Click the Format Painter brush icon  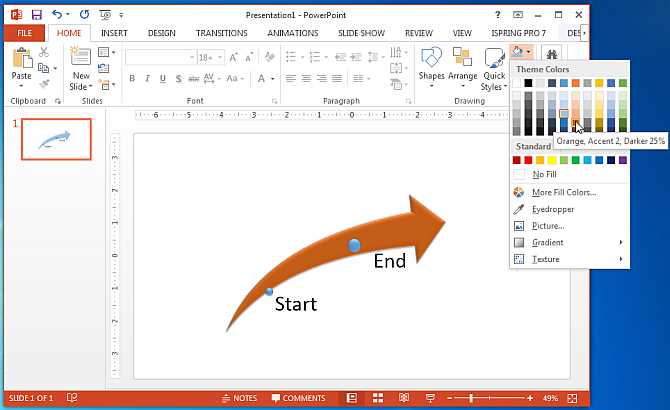[44, 84]
